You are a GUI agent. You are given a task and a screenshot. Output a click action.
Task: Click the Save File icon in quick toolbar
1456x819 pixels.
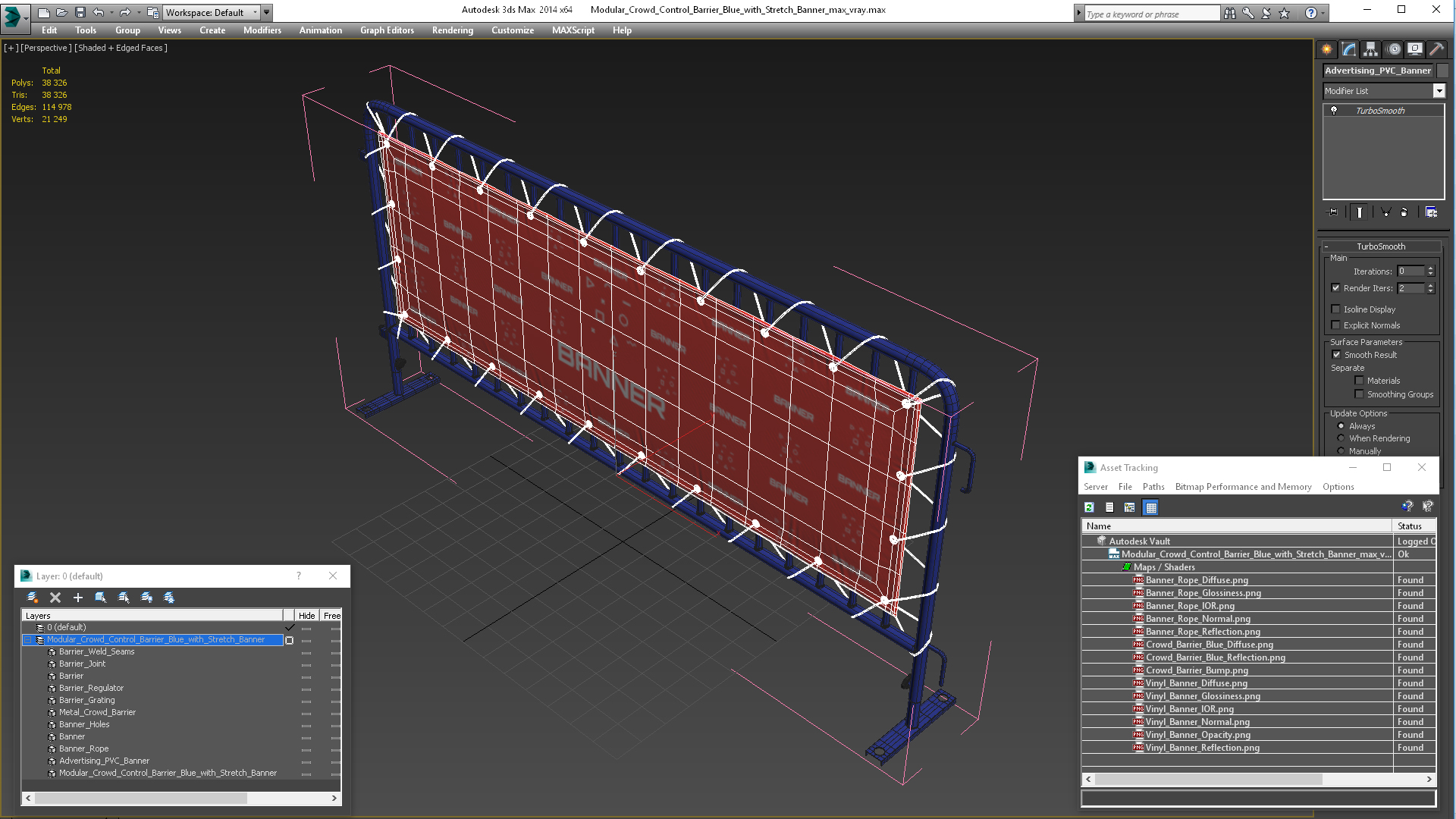pos(80,13)
